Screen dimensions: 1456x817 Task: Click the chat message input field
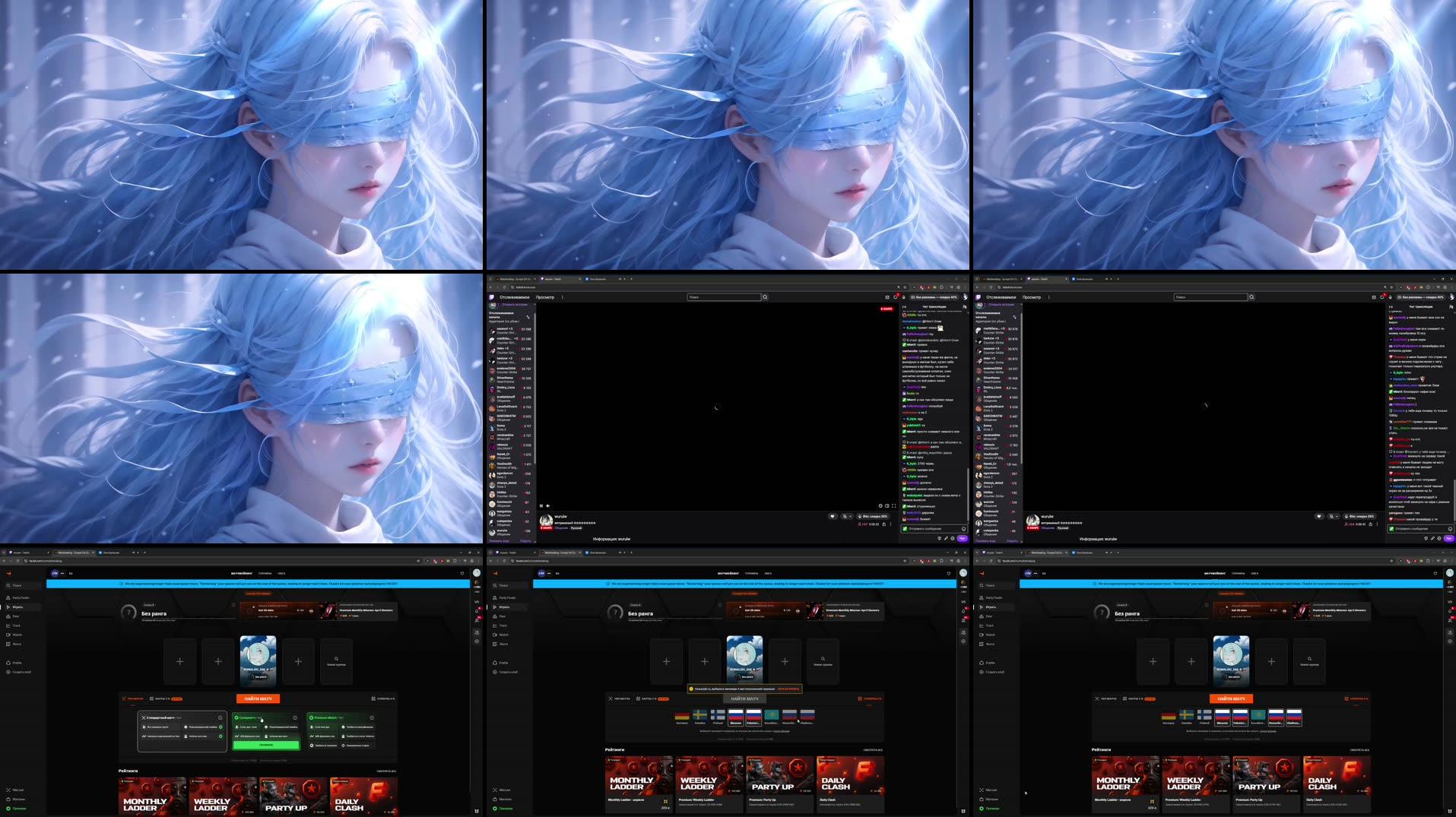click(934, 529)
